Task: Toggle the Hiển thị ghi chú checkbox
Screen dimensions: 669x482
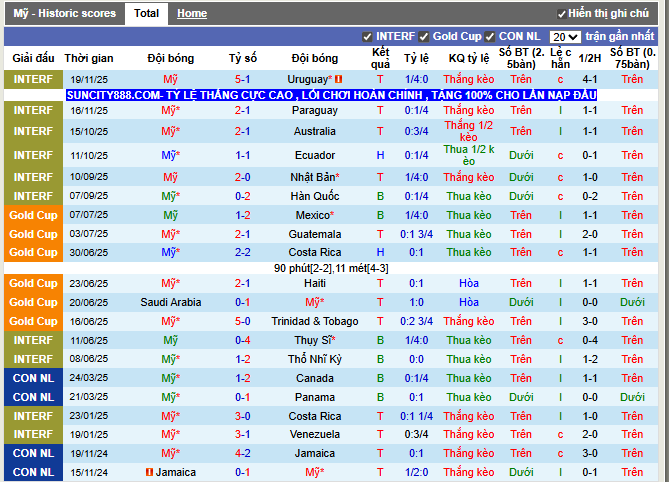Action: [561, 14]
